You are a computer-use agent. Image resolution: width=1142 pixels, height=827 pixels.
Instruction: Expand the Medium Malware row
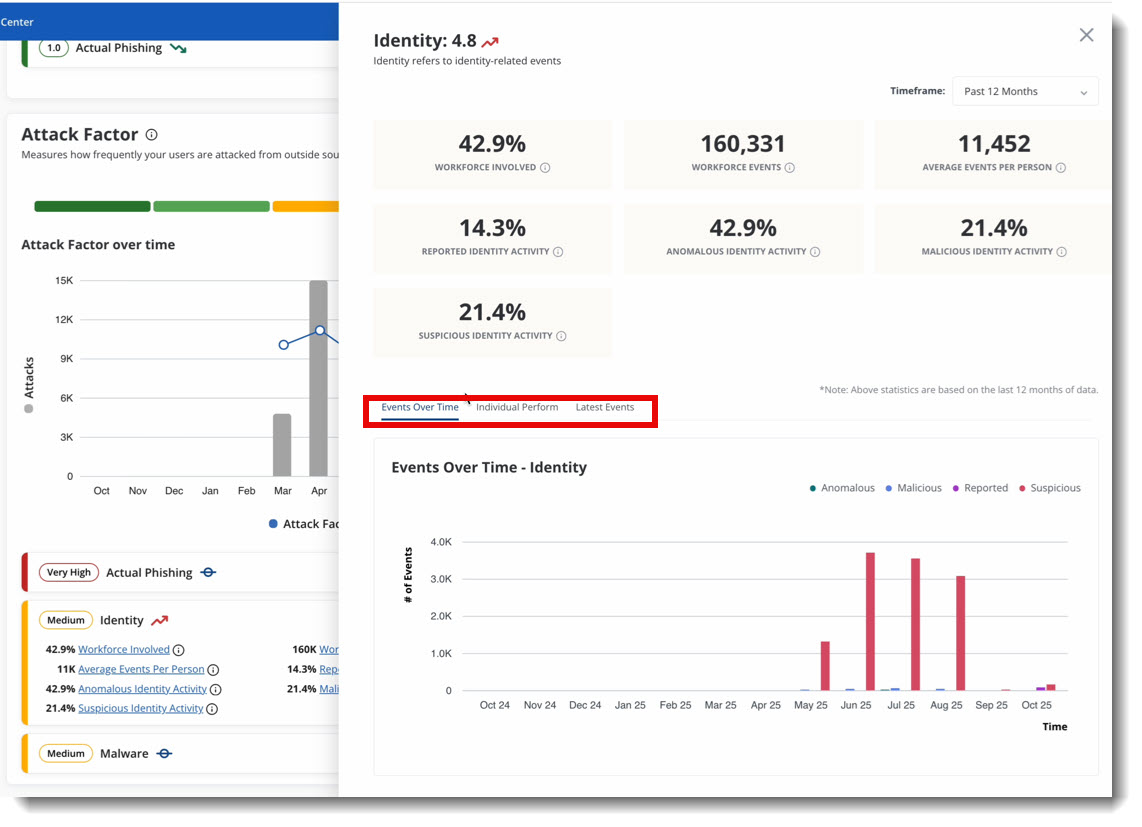click(x=124, y=753)
